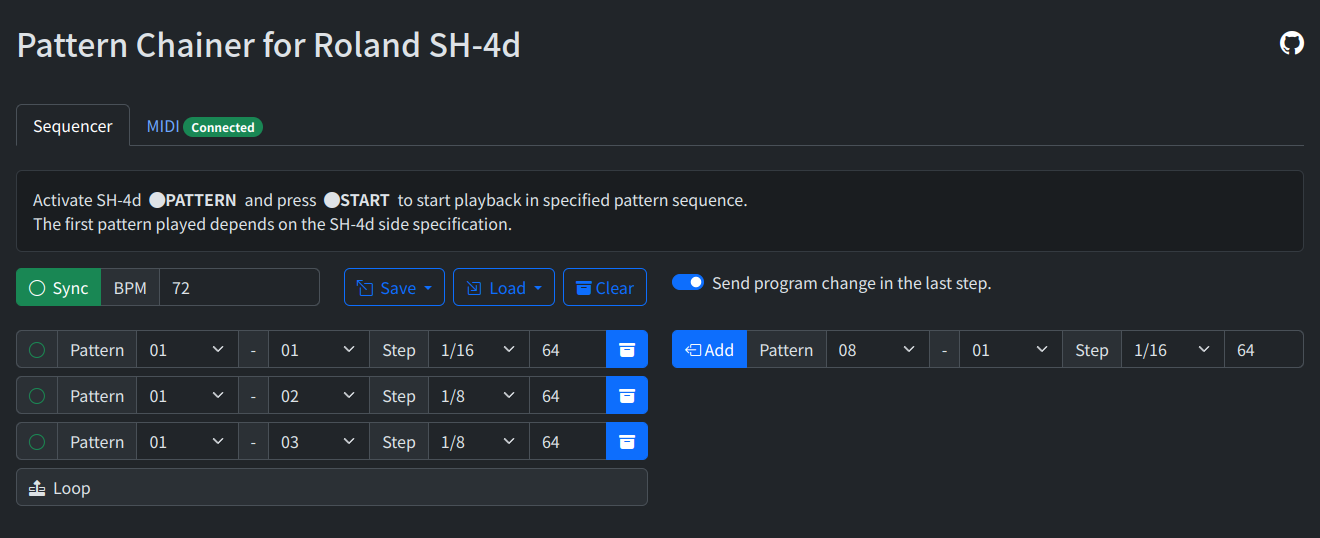
Task: Delete the Pattern 01-03 row
Action: click(x=627, y=442)
